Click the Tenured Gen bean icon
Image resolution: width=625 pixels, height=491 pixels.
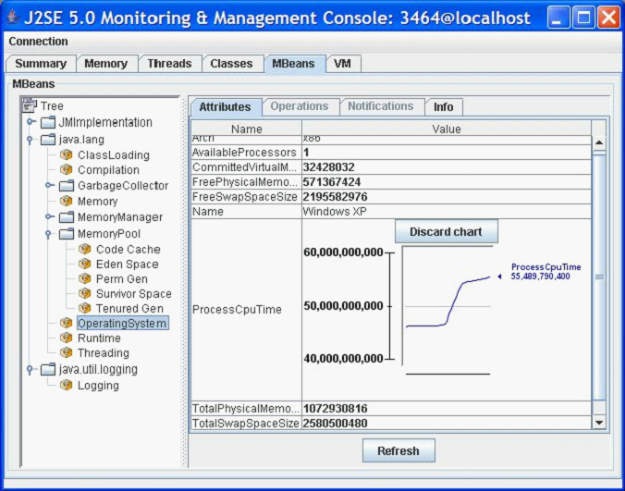[85, 308]
